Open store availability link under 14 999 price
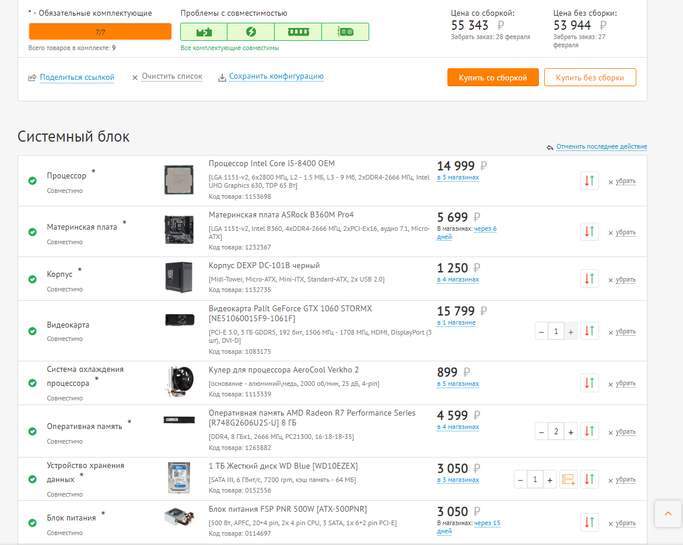Viewport: 683px width, 545px height. (x=458, y=177)
